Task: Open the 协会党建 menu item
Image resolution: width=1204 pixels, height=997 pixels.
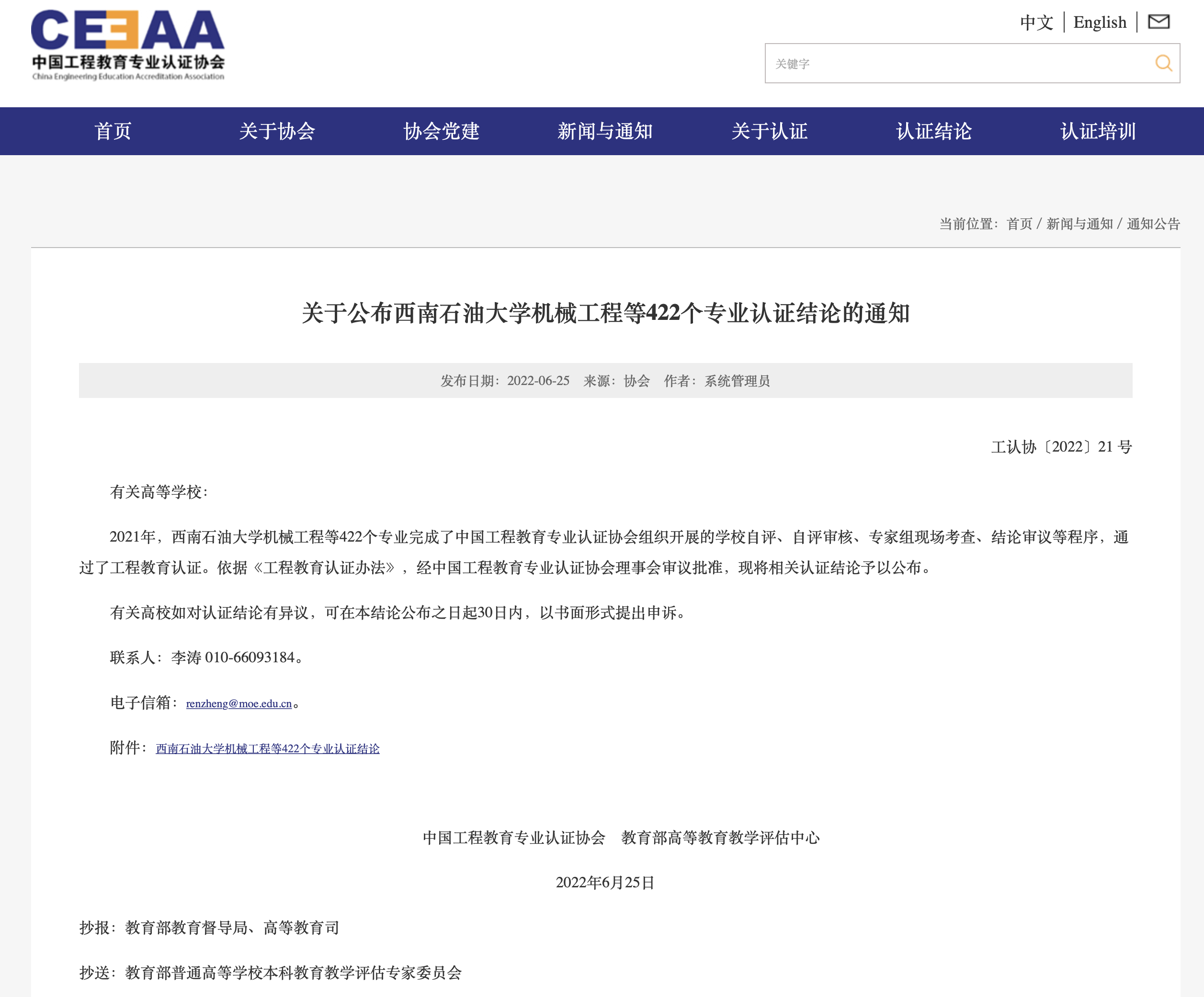Action: (442, 131)
